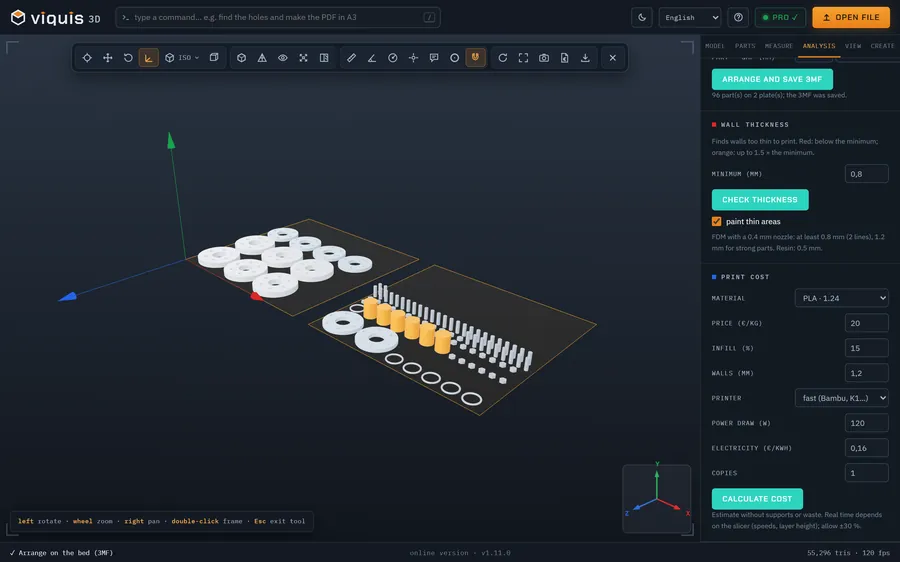Image resolution: width=900 pixels, height=562 pixels.
Task: Expand the ISO view dropdown
Action: [x=184, y=58]
